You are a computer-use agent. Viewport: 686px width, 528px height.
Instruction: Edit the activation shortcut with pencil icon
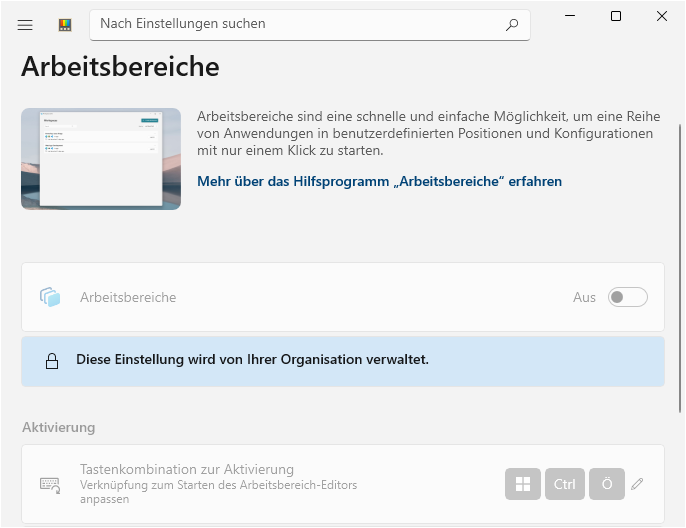point(637,484)
